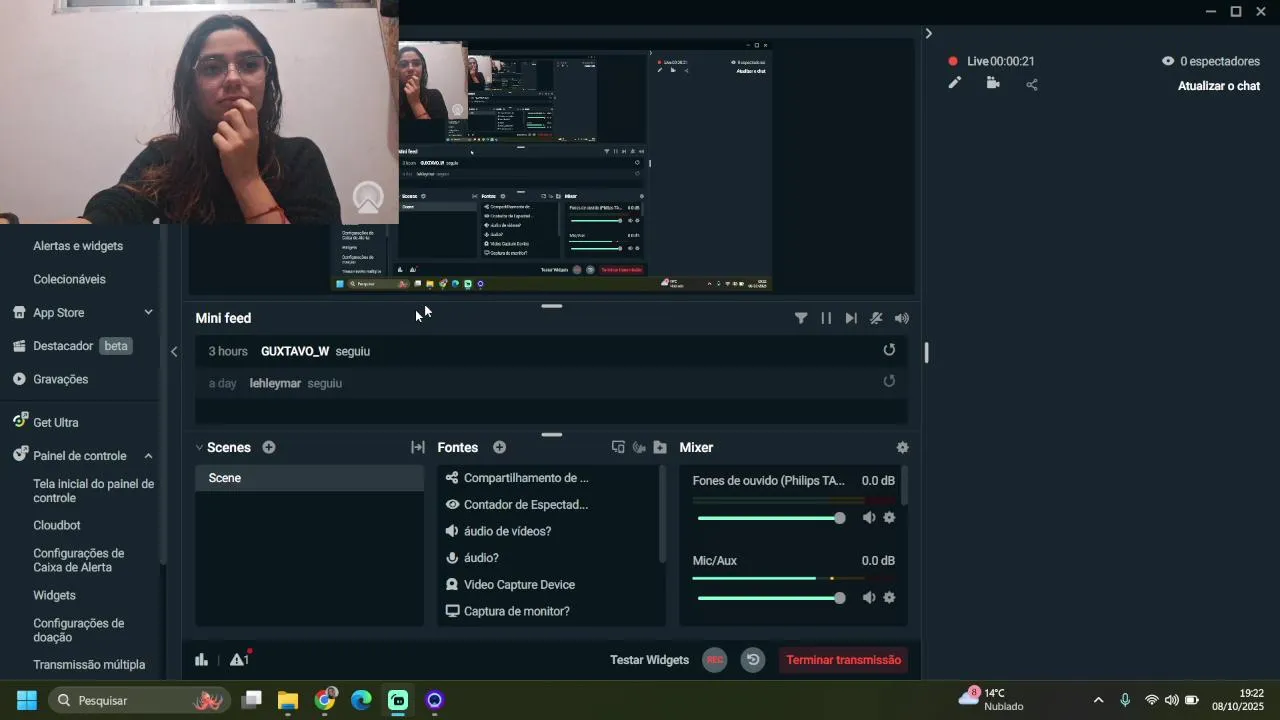Click the Pesquisar taskbar search box
This screenshot has width=1280, height=720.
[139, 700]
